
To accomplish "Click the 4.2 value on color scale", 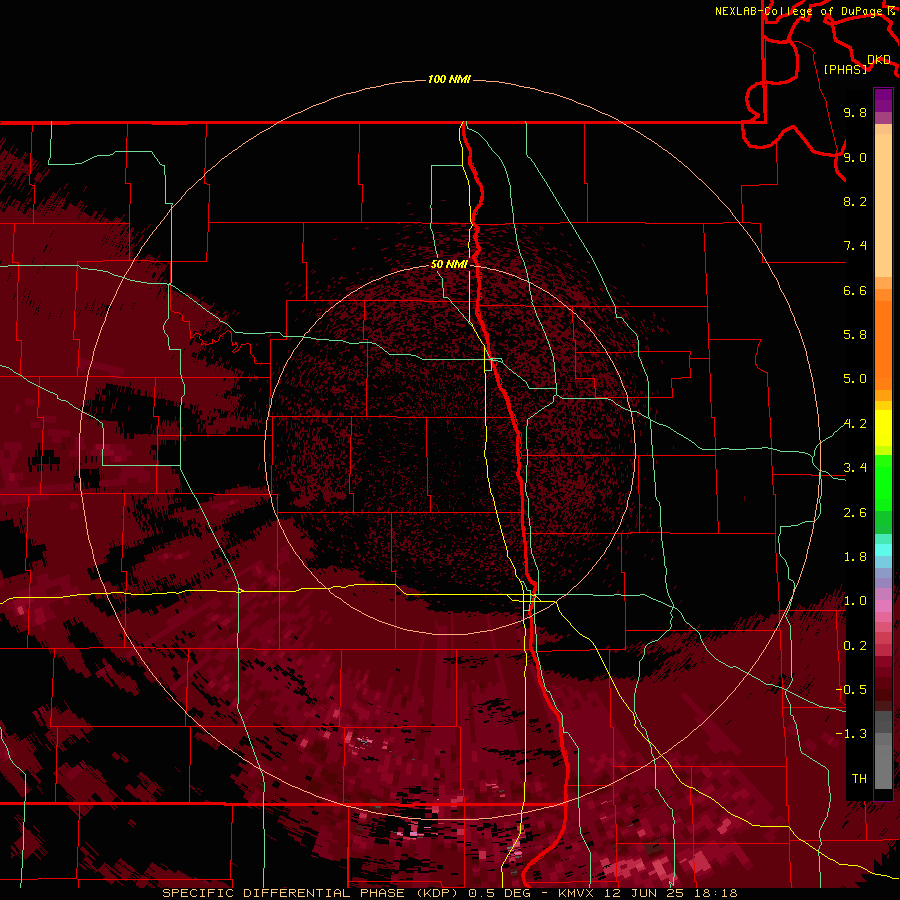I will click(855, 424).
